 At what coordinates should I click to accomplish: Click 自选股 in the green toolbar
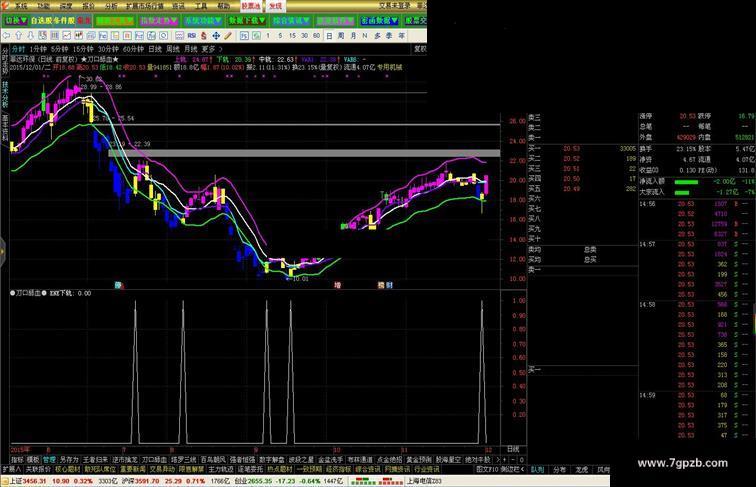pos(42,21)
